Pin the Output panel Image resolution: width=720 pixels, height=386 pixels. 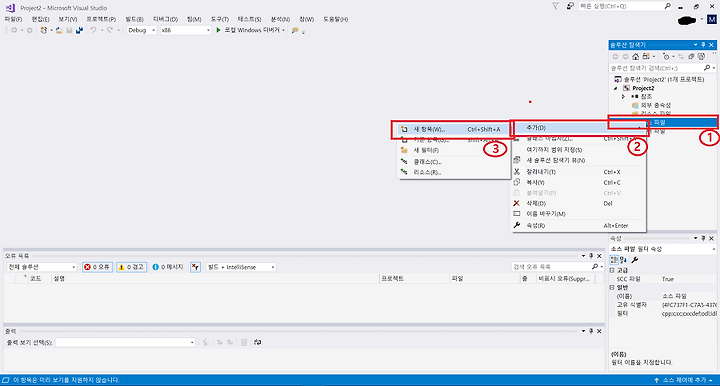click(x=591, y=331)
